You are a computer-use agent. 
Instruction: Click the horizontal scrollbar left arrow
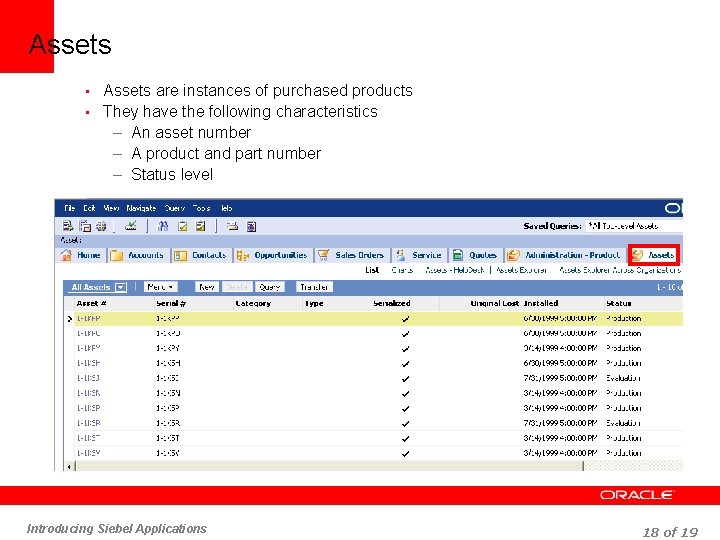(69, 467)
